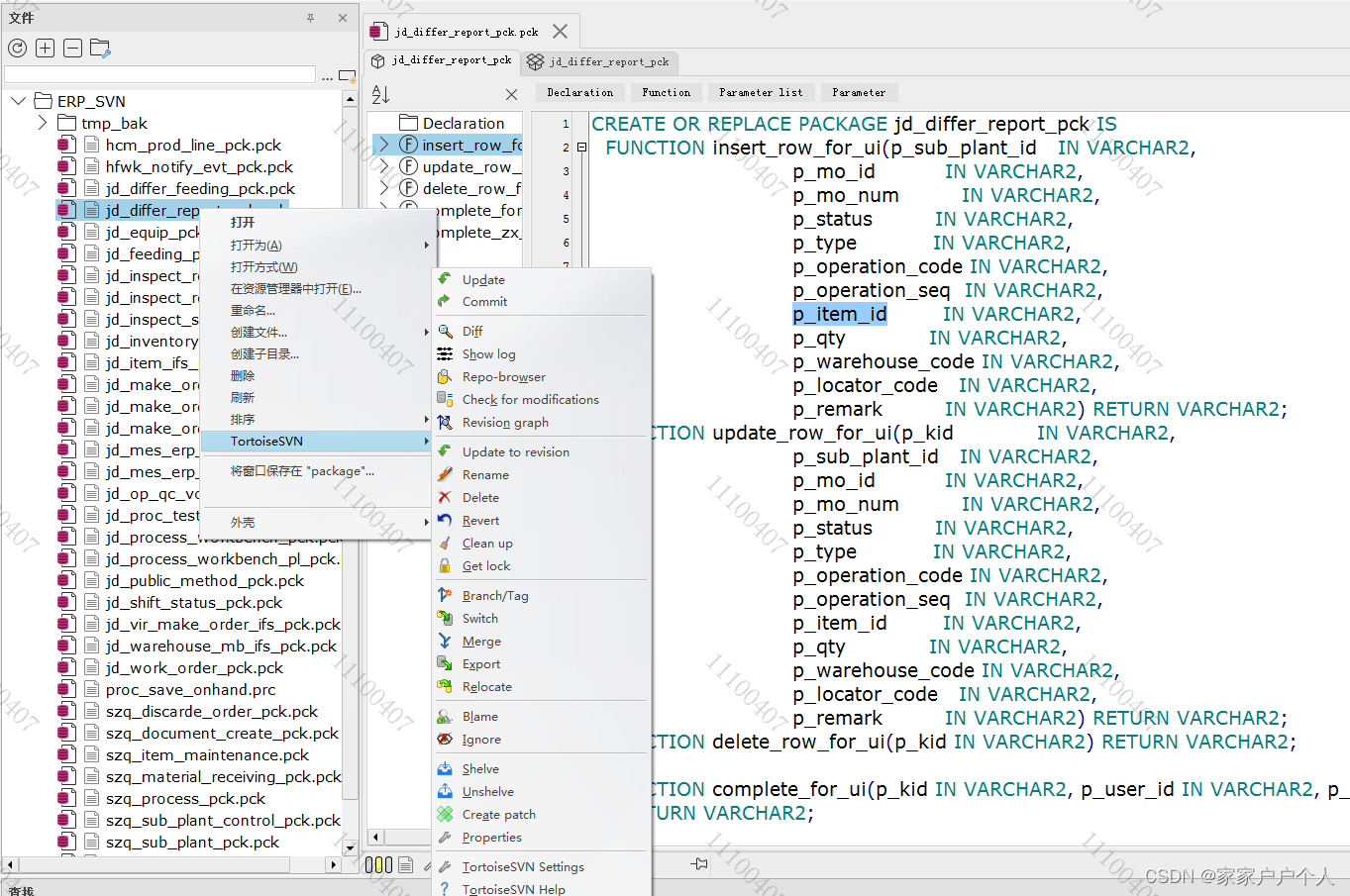Click the document icon in the status bar
Viewport: 1350px width, 896px height.
(405, 863)
